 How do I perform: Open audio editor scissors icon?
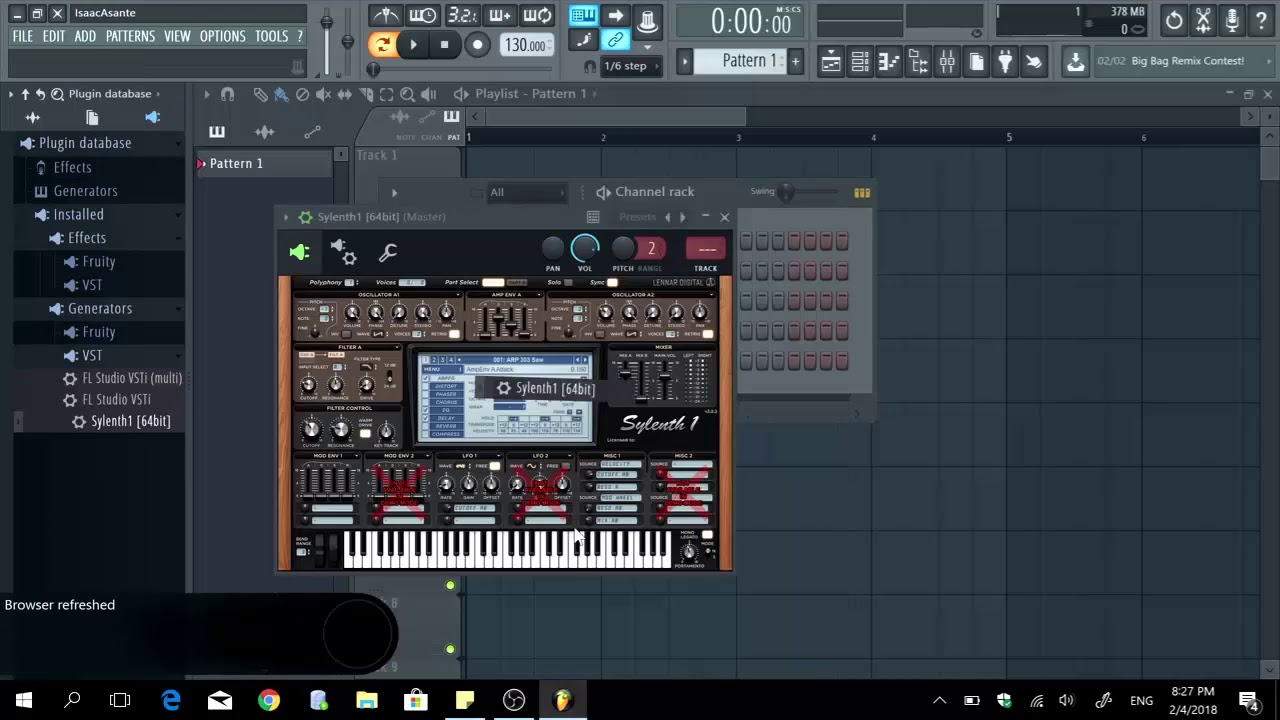tap(1203, 20)
